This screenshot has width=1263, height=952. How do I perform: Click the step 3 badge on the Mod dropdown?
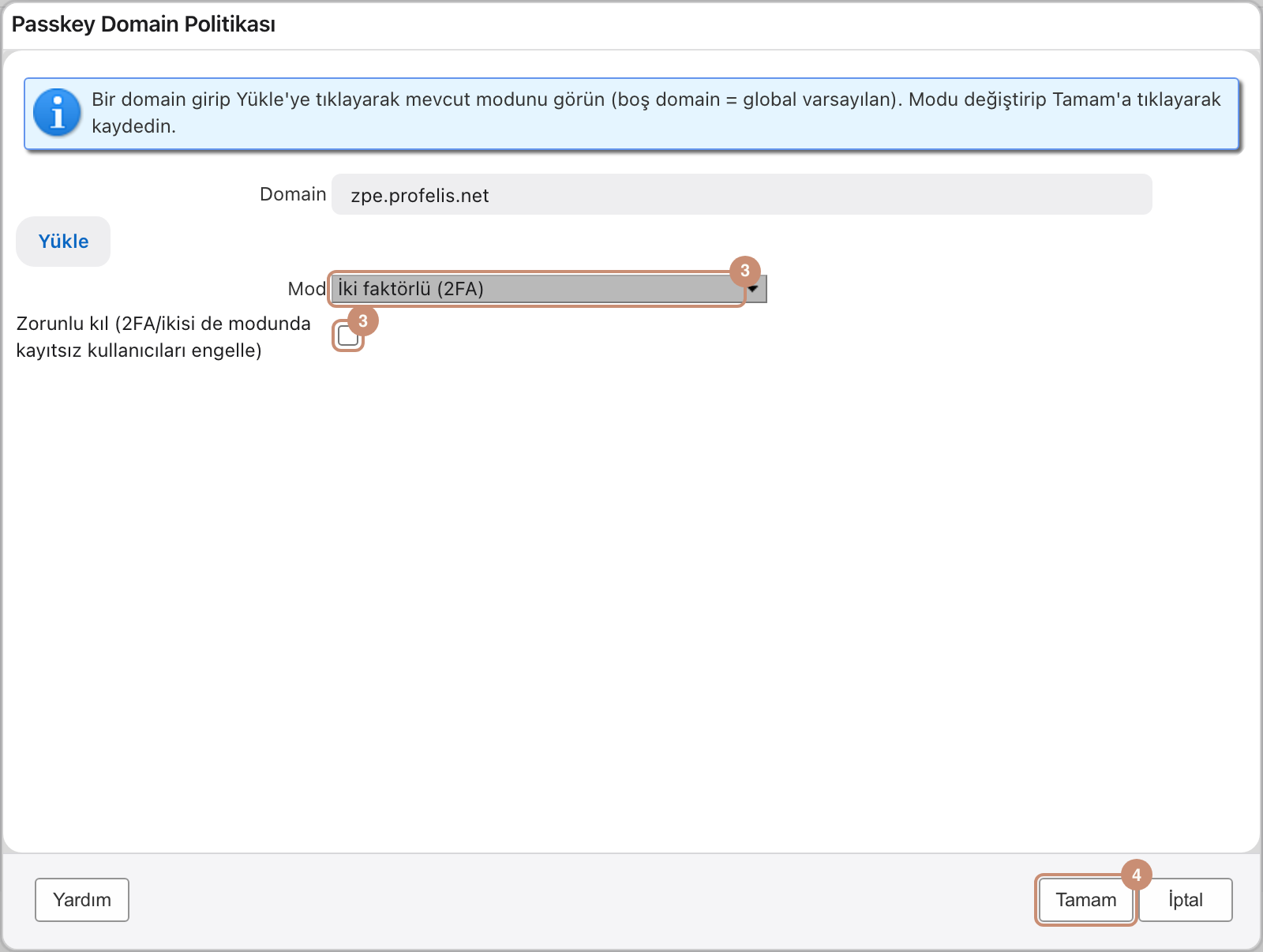point(745,271)
